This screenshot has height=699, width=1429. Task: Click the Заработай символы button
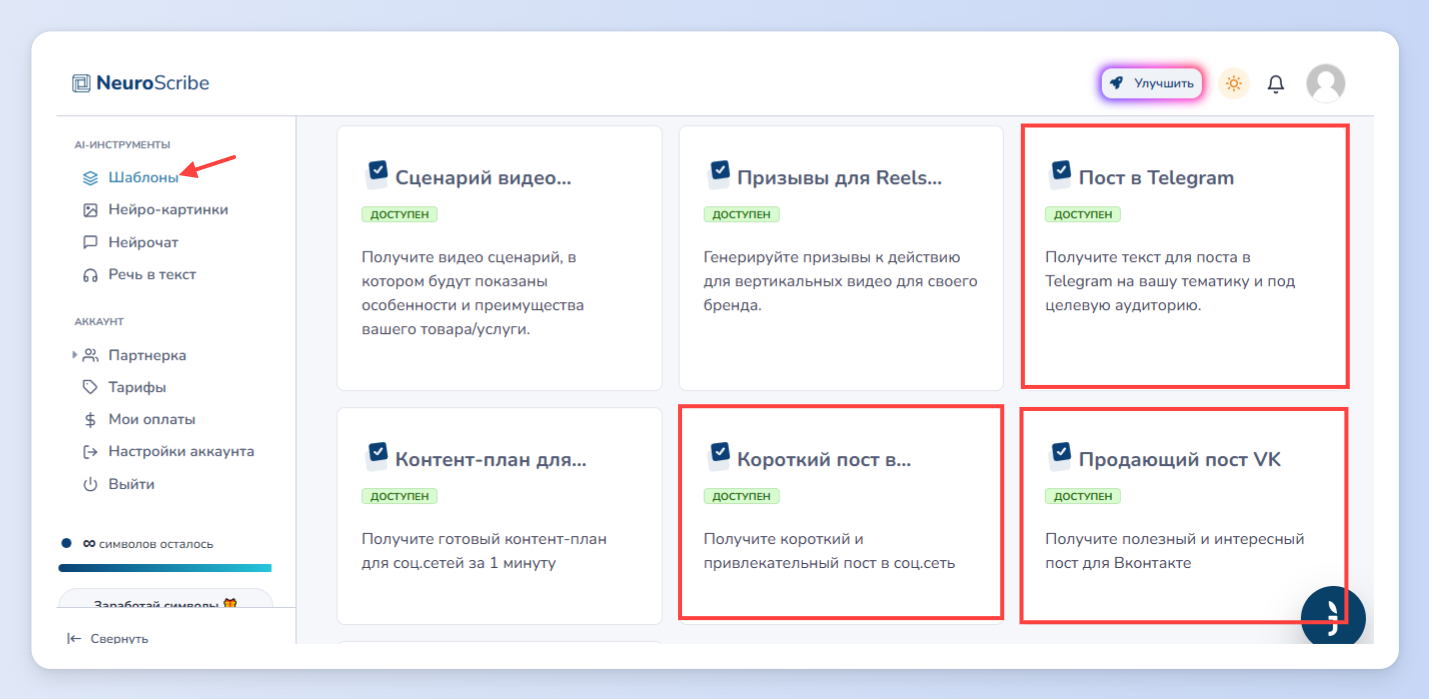click(x=165, y=601)
